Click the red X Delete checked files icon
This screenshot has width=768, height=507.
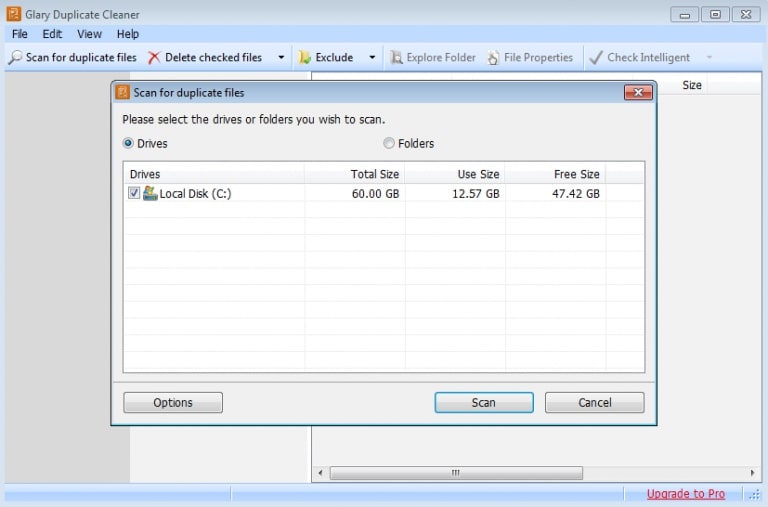click(154, 58)
